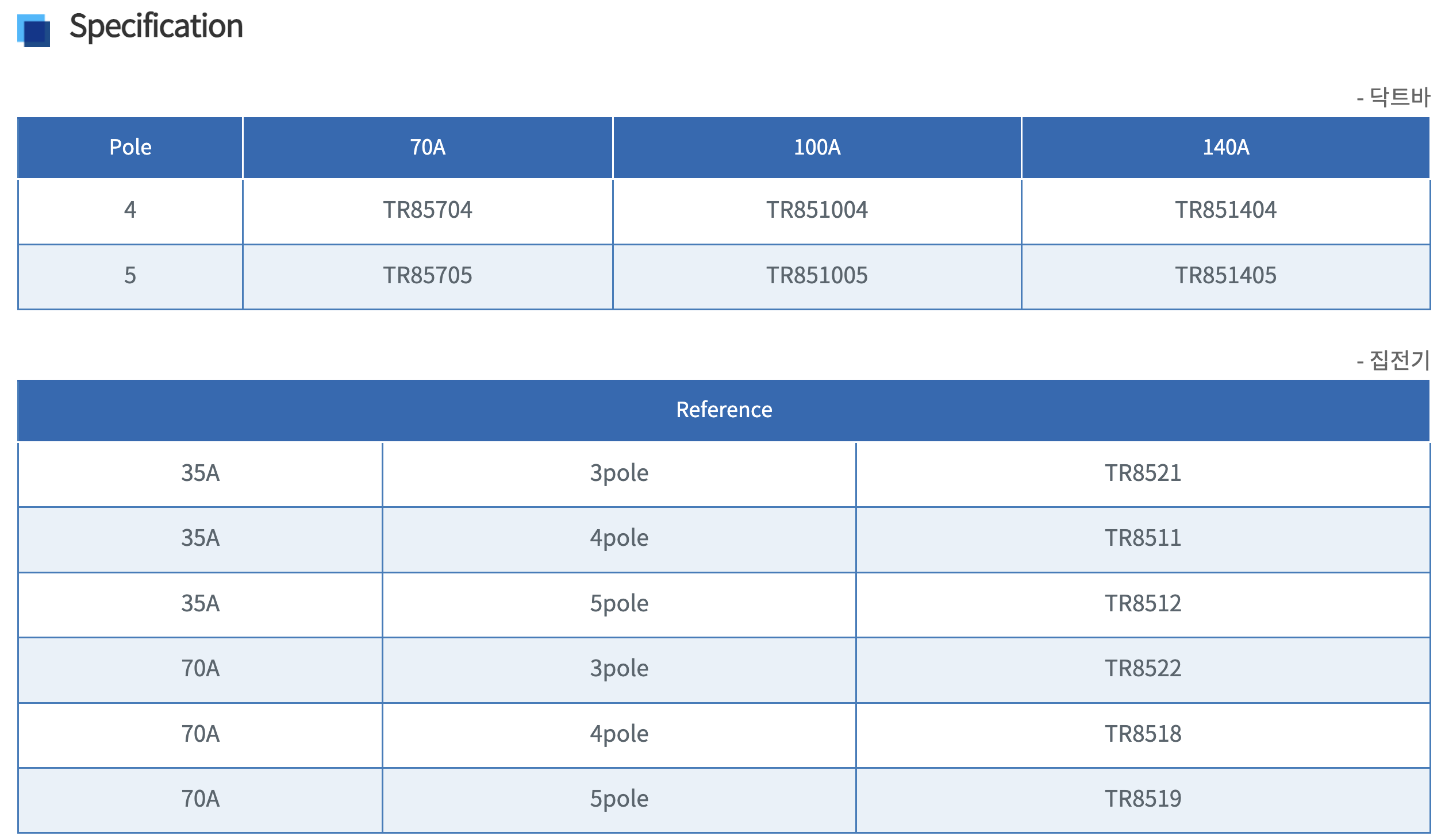
Task: Click model number TR851005
Action: pos(817,276)
